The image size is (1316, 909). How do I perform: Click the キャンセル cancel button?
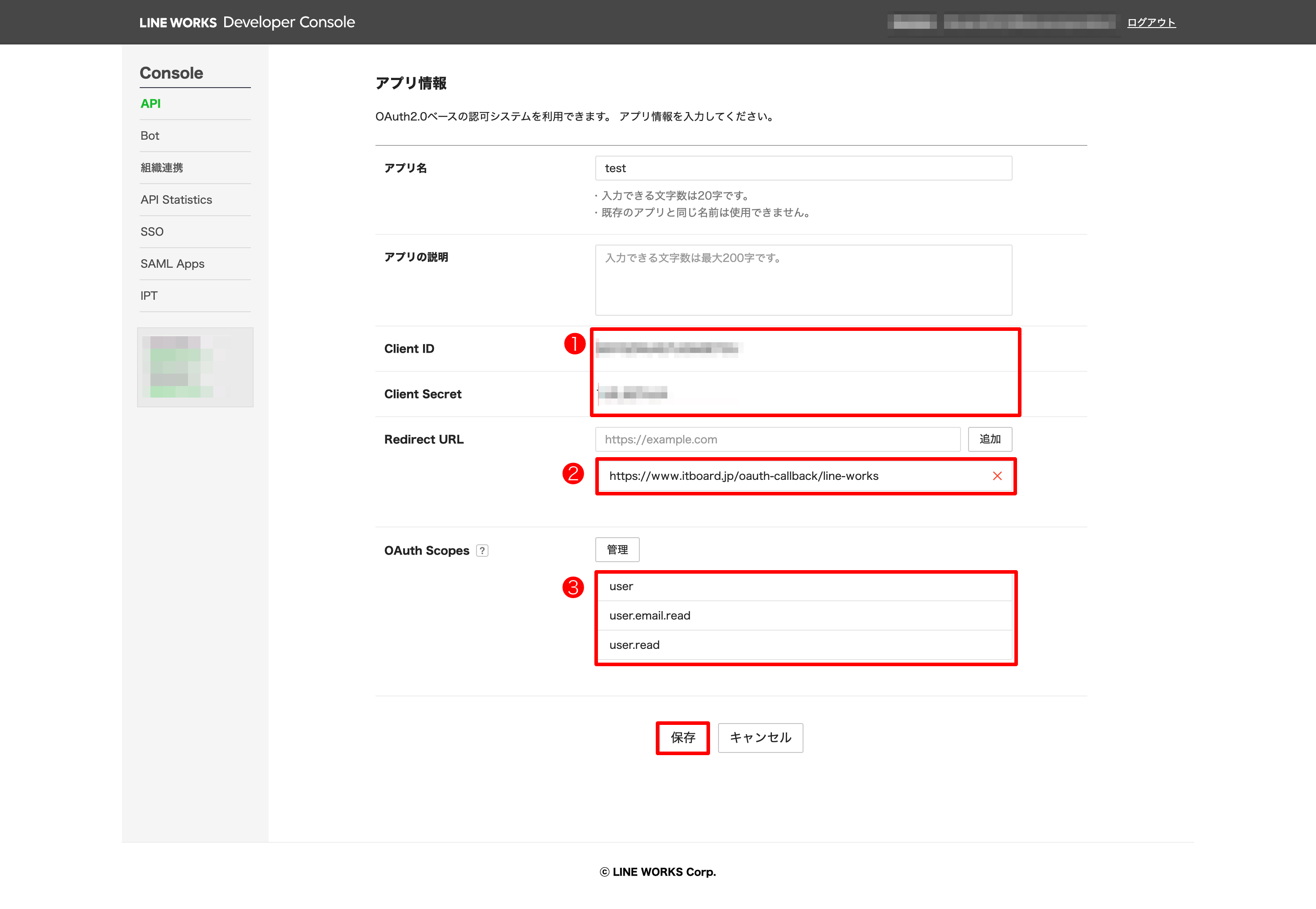tap(760, 738)
